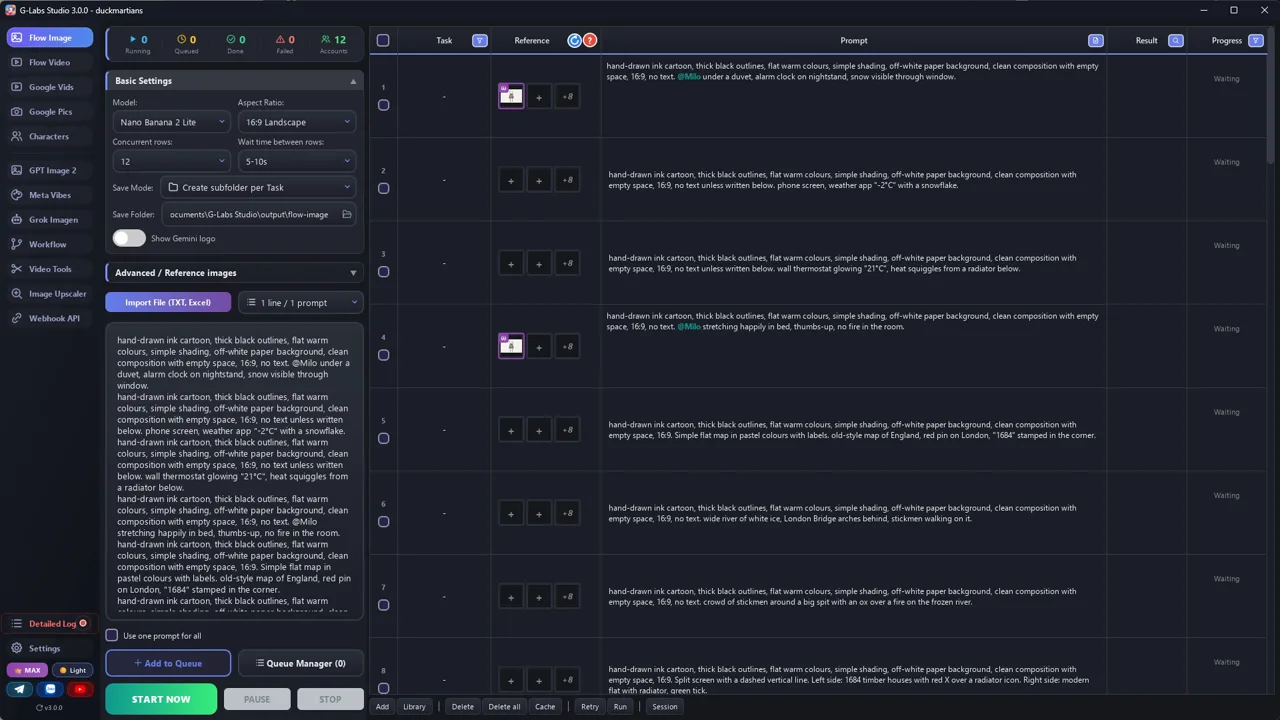Switch to Flow Video in sidebar
This screenshot has width=1280, height=720.
(50, 63)
